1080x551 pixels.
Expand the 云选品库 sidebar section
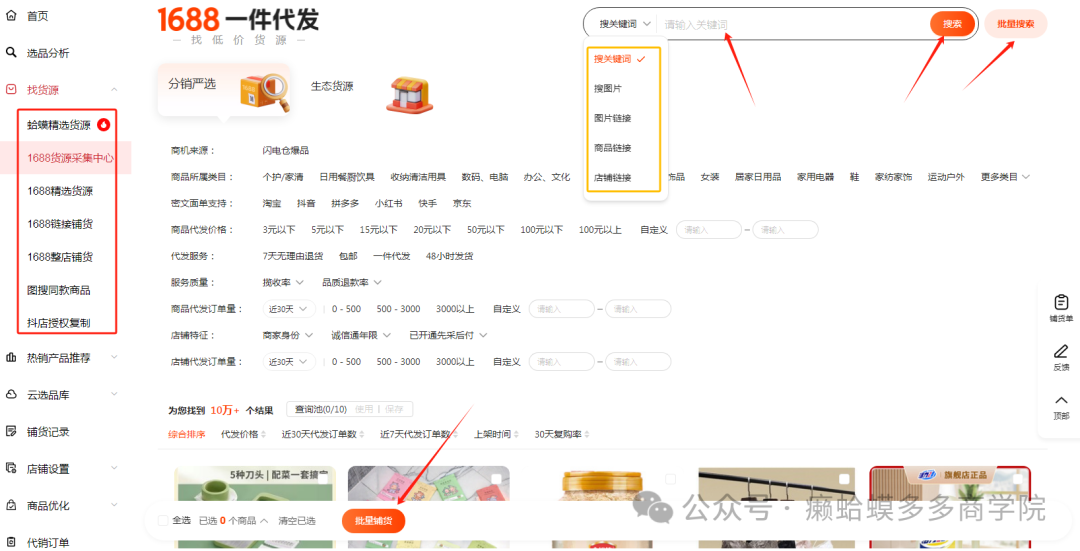pyautogui.click(x=114, y=395)
